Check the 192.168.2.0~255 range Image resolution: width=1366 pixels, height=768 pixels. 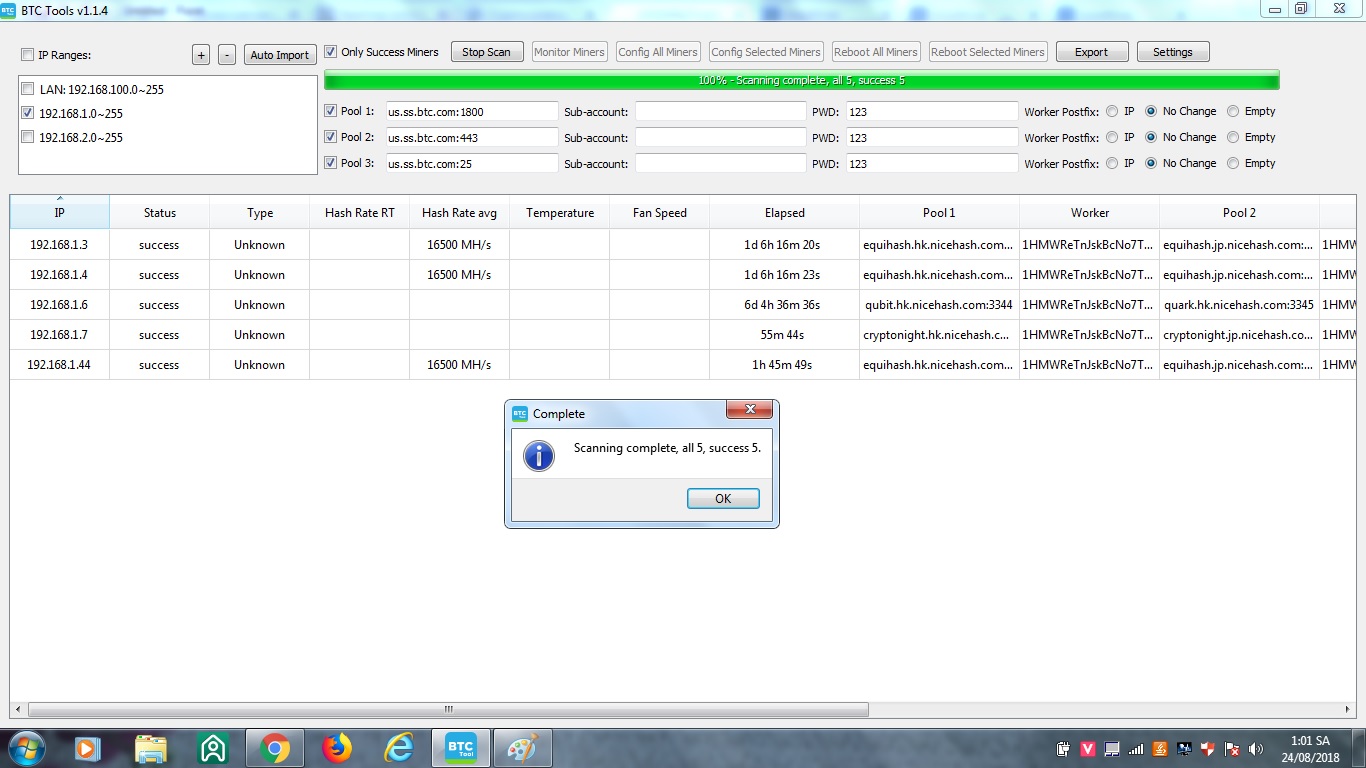(28, 137)
